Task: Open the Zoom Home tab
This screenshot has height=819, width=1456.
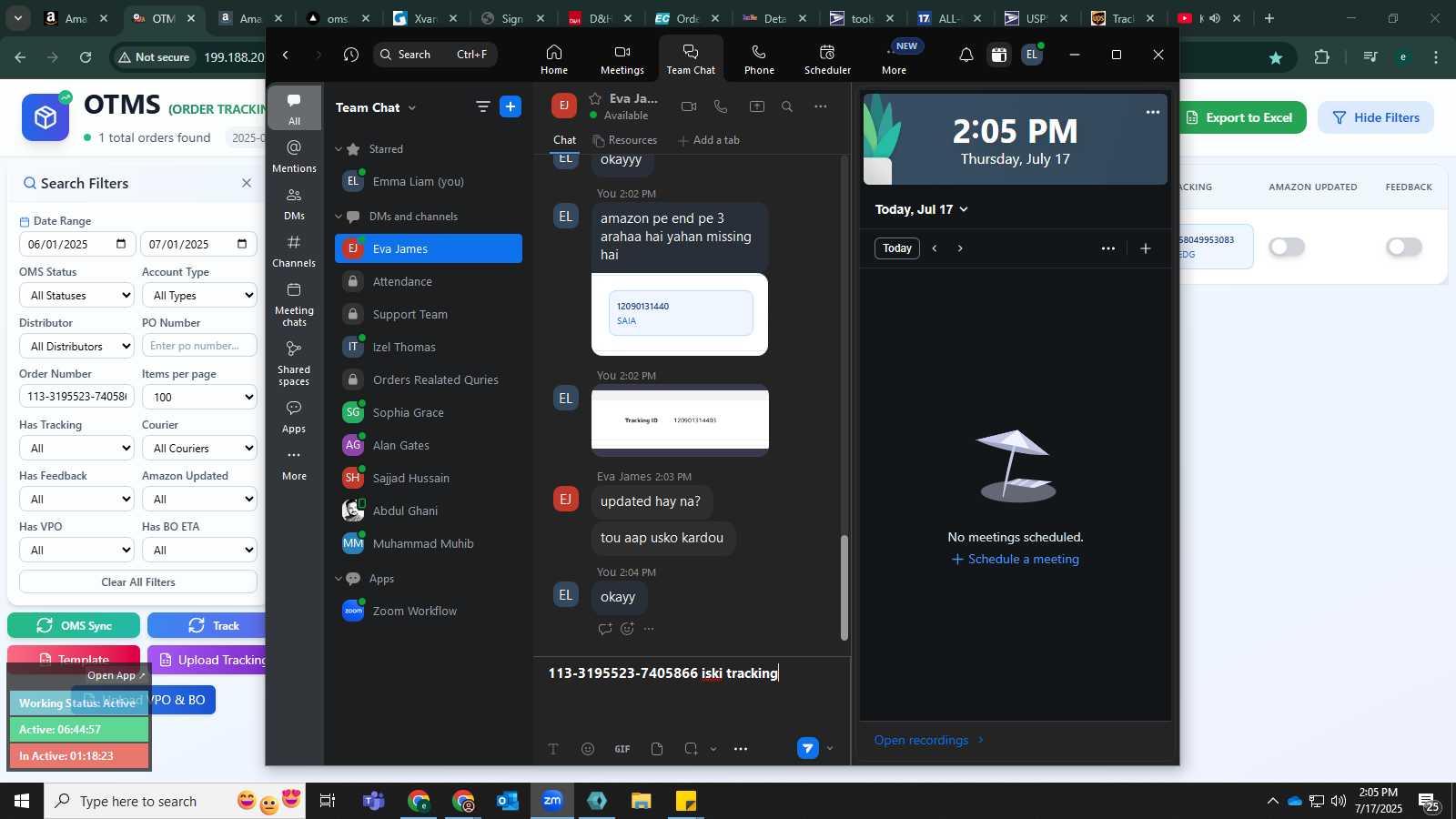Action: click(x=553, y=59)
